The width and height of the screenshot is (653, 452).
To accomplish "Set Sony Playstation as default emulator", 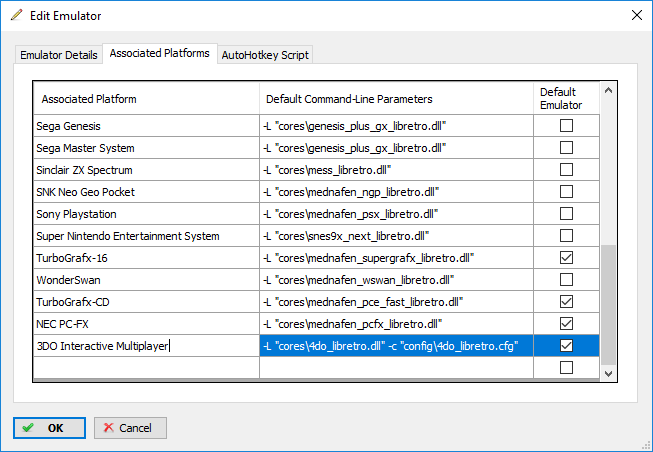I will click(566, 214).
